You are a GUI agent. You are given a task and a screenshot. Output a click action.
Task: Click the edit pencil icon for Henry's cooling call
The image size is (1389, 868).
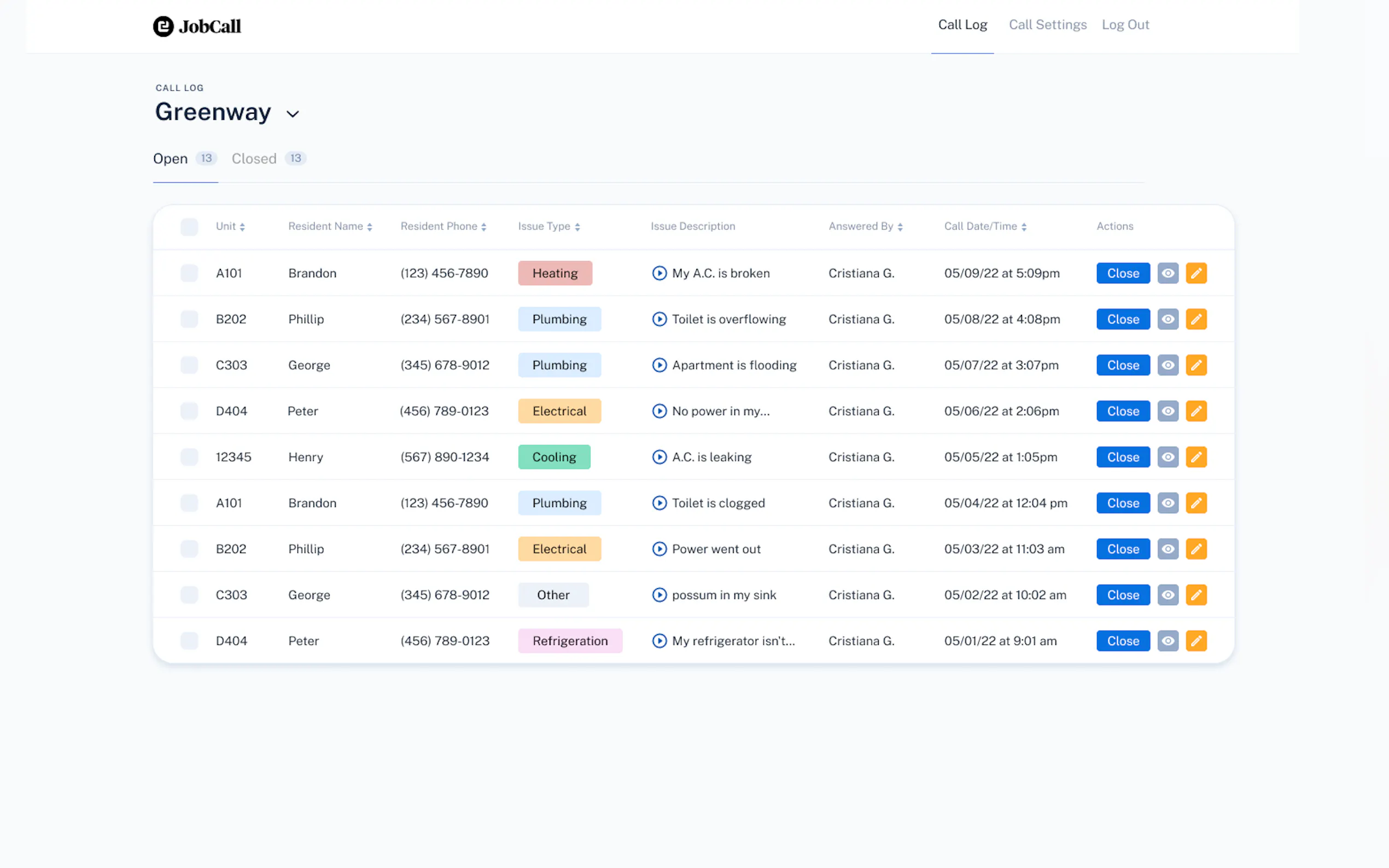click(x=1195, y=457)
